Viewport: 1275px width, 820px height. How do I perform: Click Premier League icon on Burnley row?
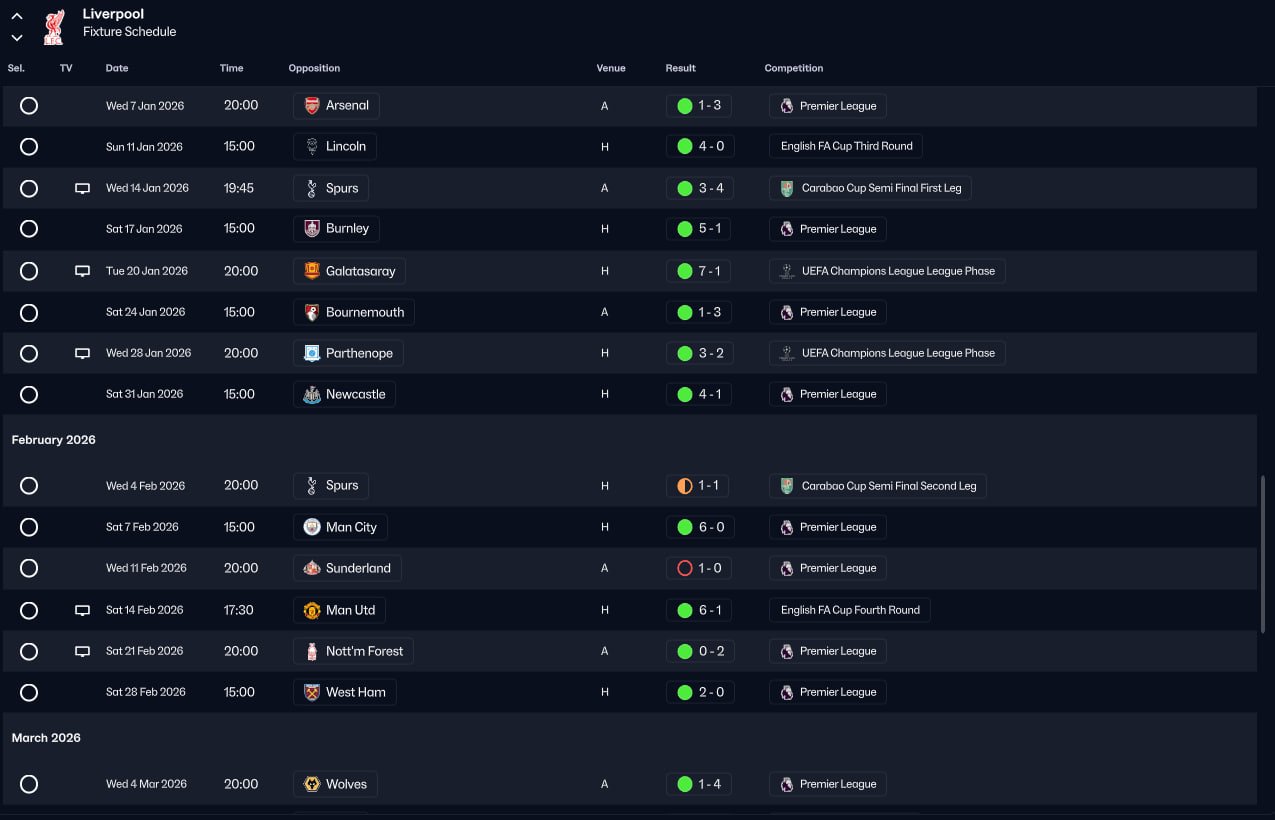pos(787,229)
